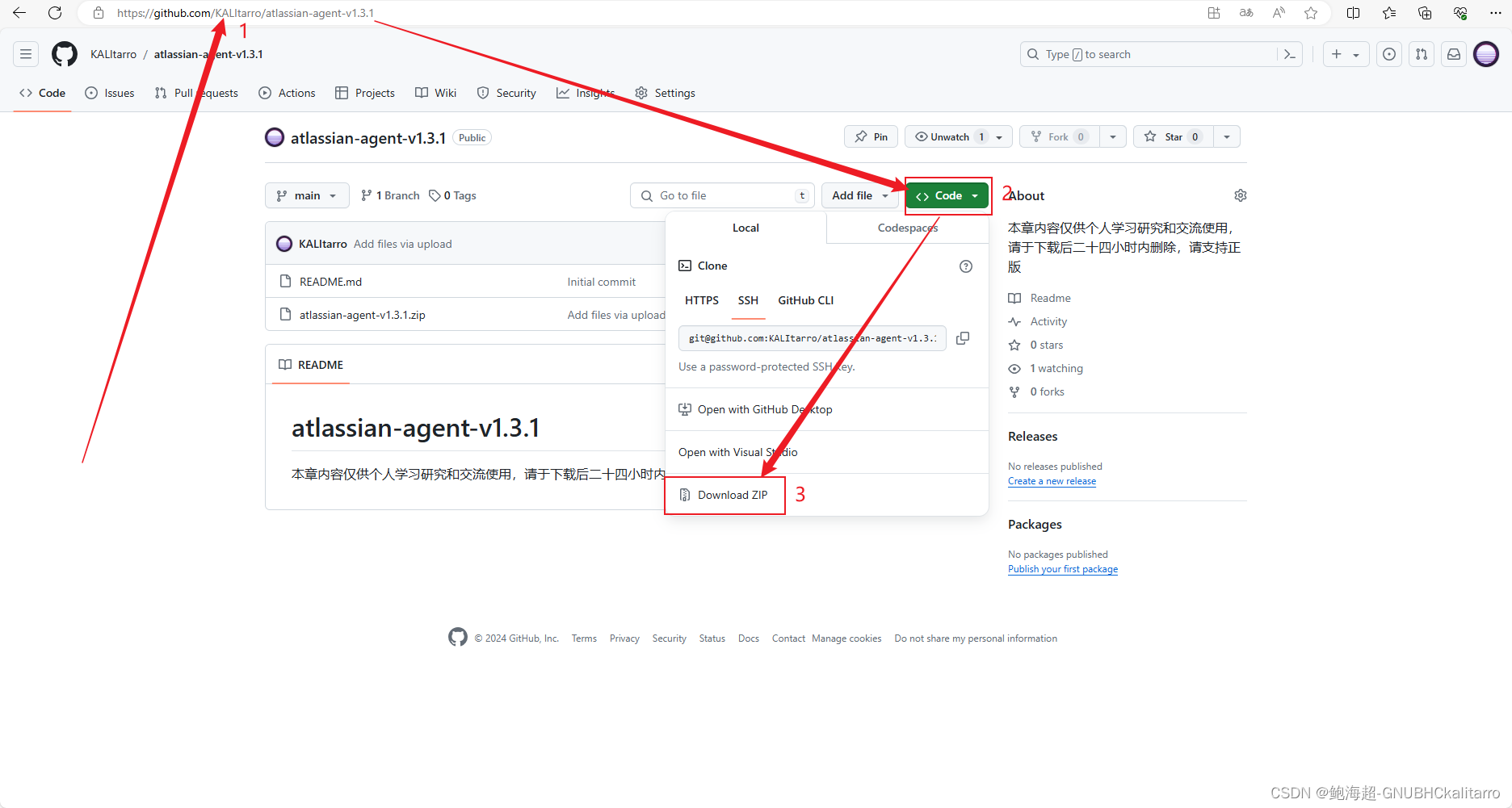Image resolution: width=1512 pixels, height=808 pixels.
Task: Copy the SSH clone URL to clipboard
Action: [x=963, y=338]
